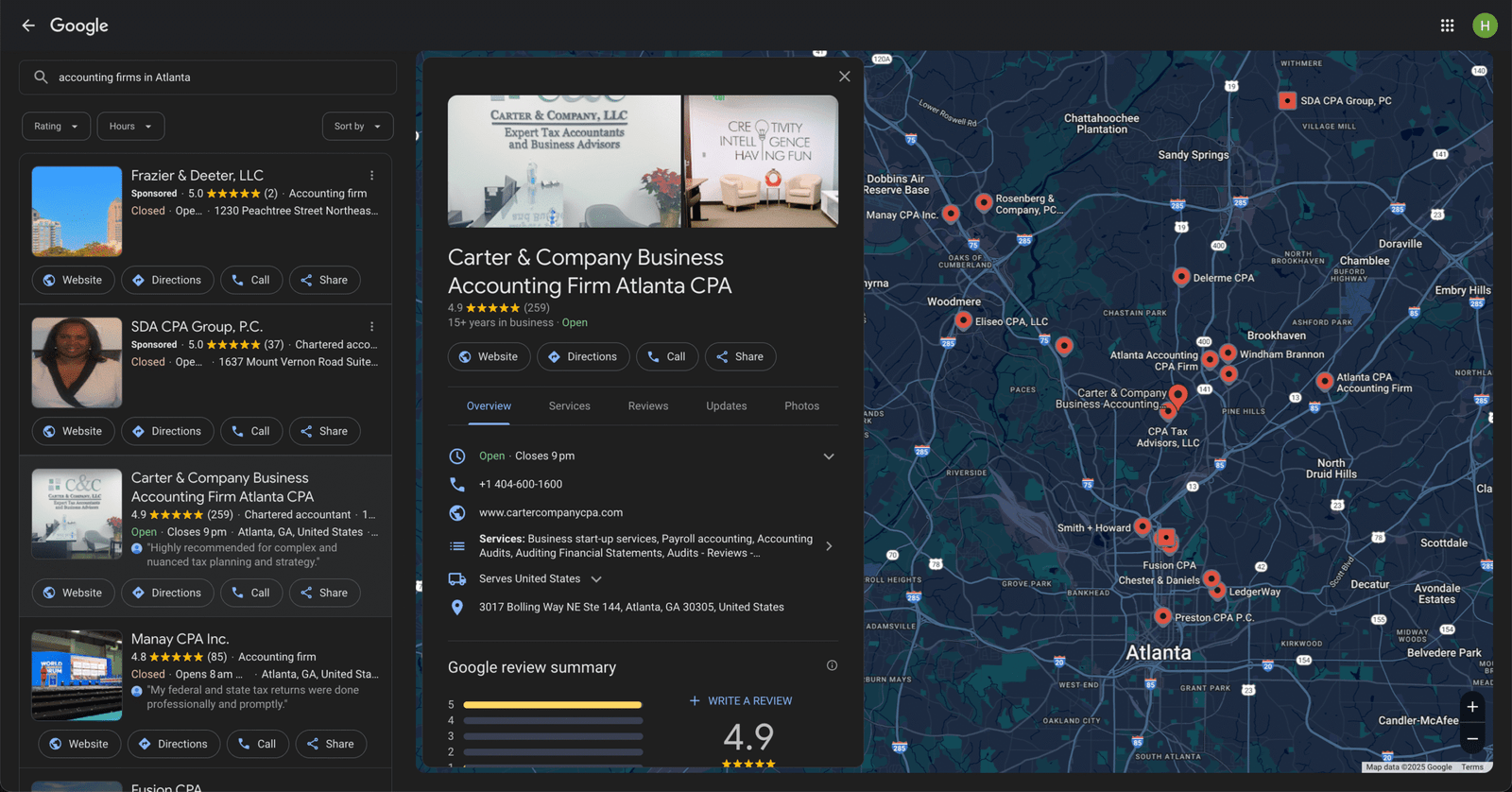Click the globe icon beside cartercompanycpa.com

coord(457,513)
